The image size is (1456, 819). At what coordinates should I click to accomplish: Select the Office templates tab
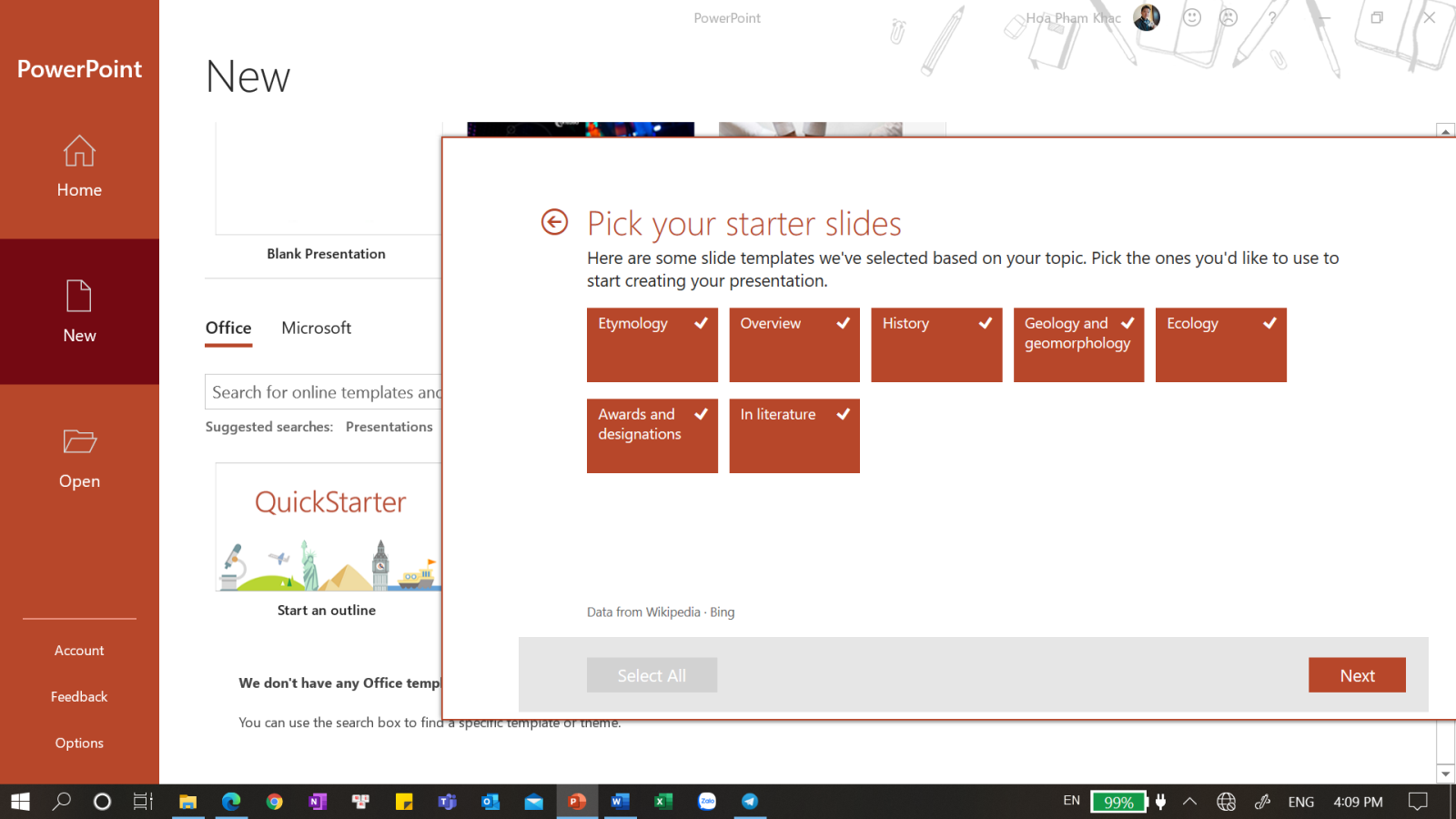tap(227, 328)
